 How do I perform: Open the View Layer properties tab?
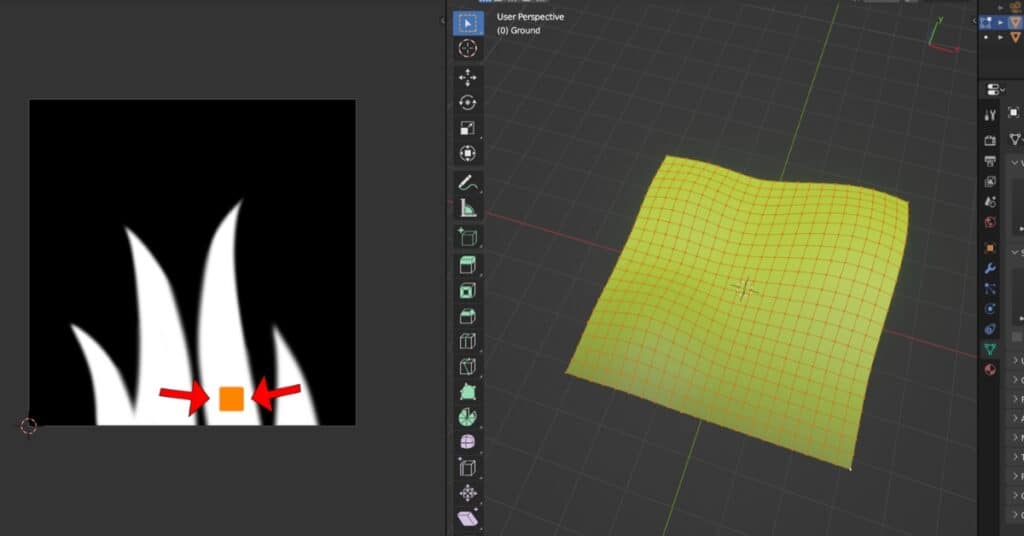pyautogui.click(x=990, y=181)
